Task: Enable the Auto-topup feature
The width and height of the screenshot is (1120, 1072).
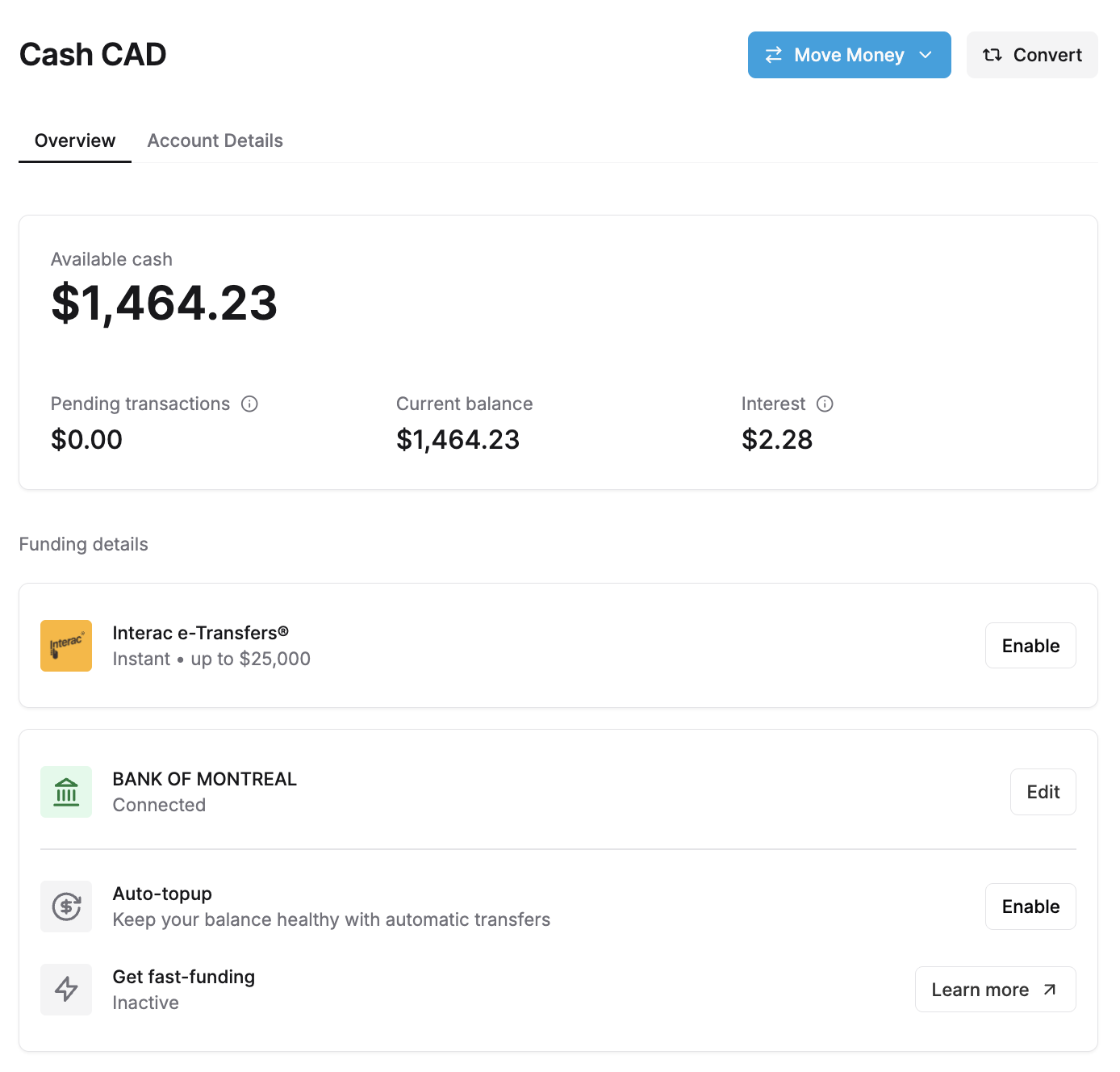Action: [x=1030, y=907]
